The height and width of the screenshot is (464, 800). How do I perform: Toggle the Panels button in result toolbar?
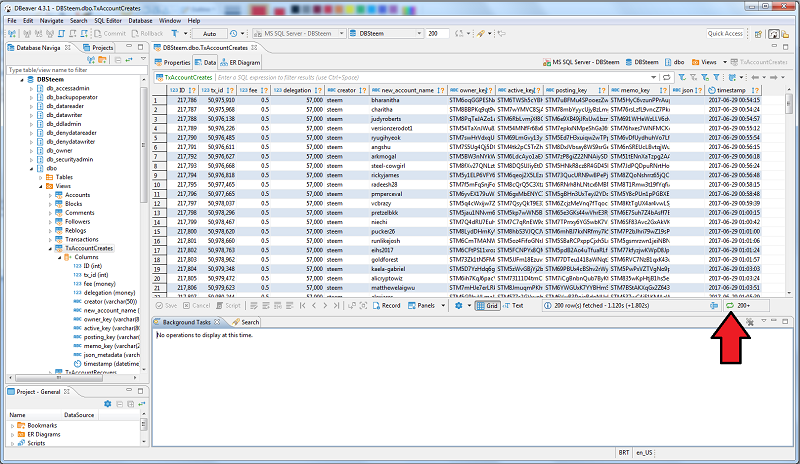[x=421, y=306]
